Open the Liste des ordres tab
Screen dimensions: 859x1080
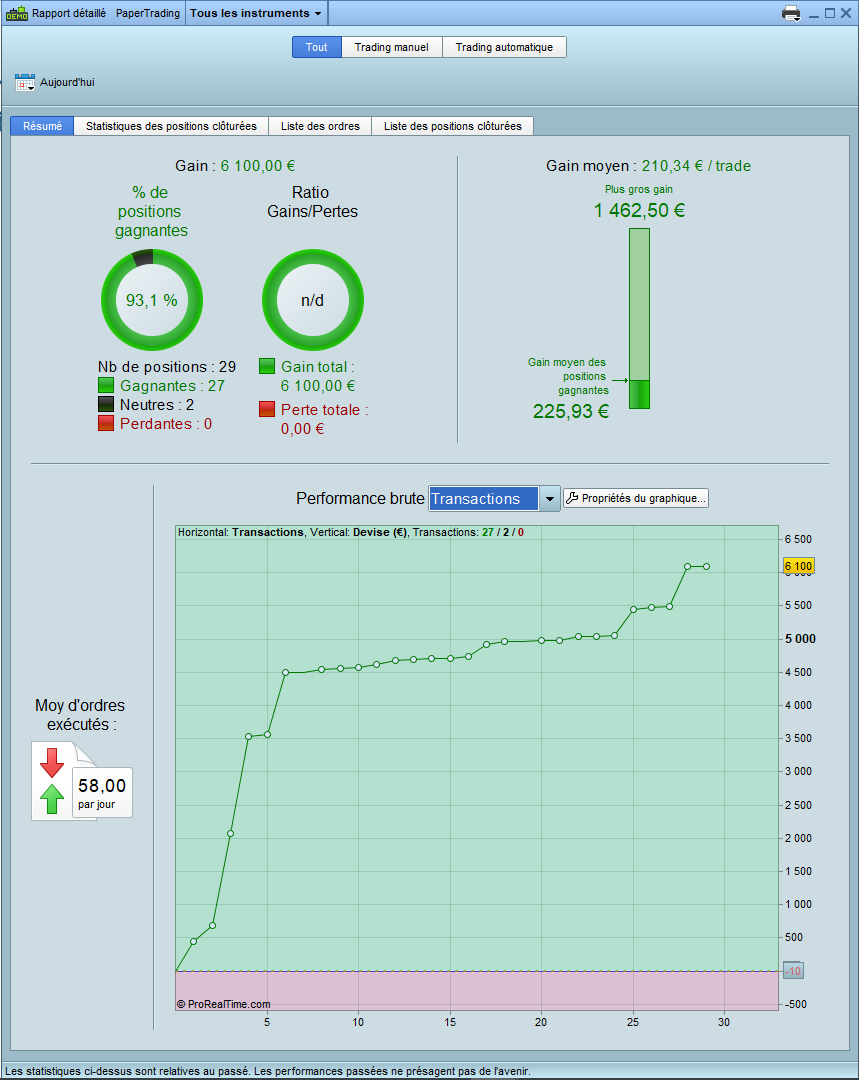click(x=320, y=126)
